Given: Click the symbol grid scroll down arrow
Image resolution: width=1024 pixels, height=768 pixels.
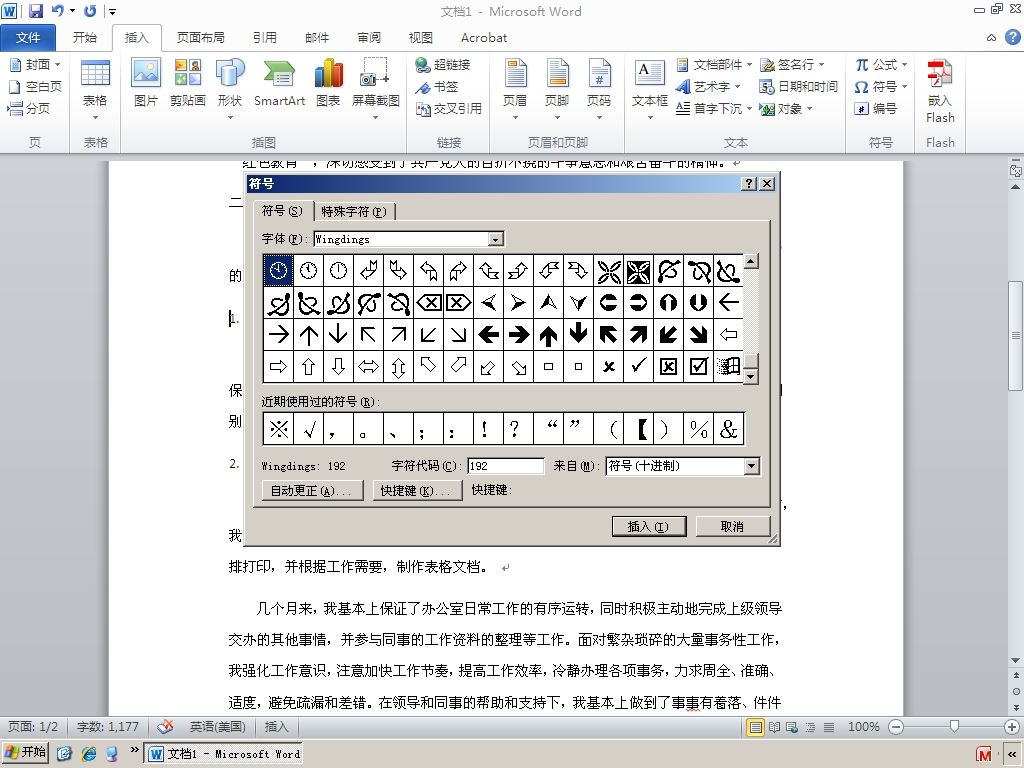Looking at the screenshot, I should (751, 377).
